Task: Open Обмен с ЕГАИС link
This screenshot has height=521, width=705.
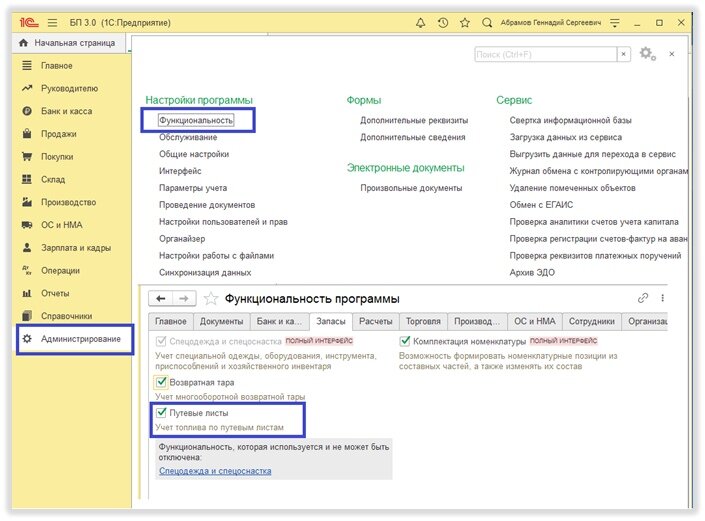Action: (541, 205)
